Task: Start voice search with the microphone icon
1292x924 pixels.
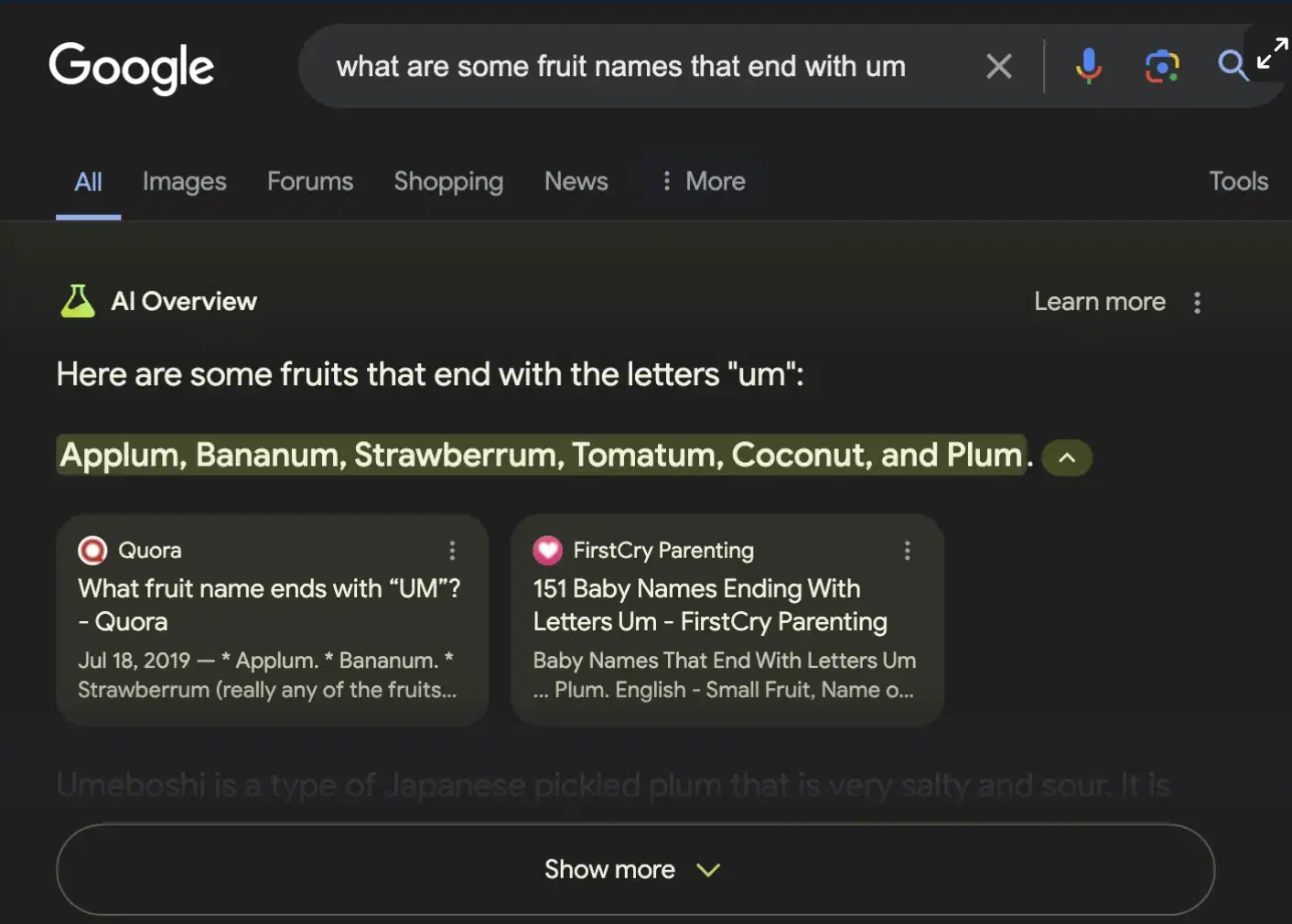Action: point(1088,66)
